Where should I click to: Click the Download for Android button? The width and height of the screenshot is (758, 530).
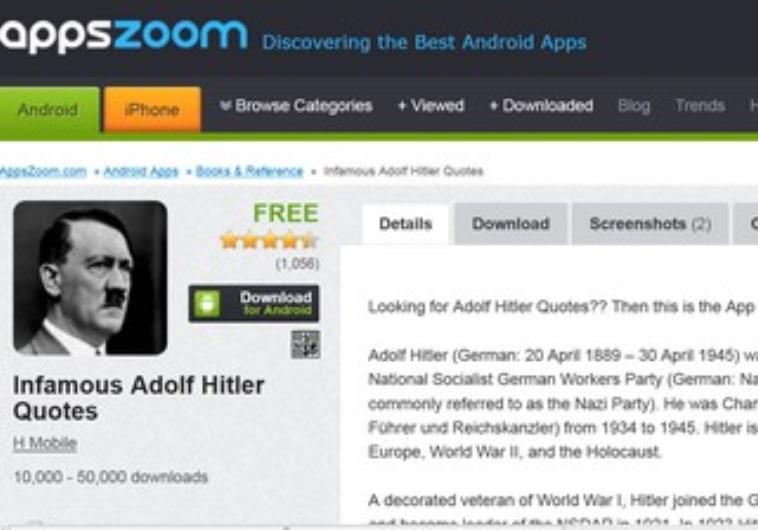254,304
